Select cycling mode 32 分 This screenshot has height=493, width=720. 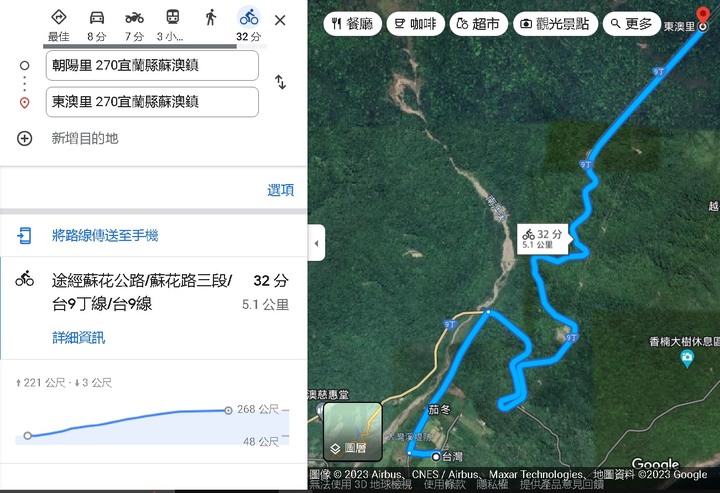tap(249, 25)
